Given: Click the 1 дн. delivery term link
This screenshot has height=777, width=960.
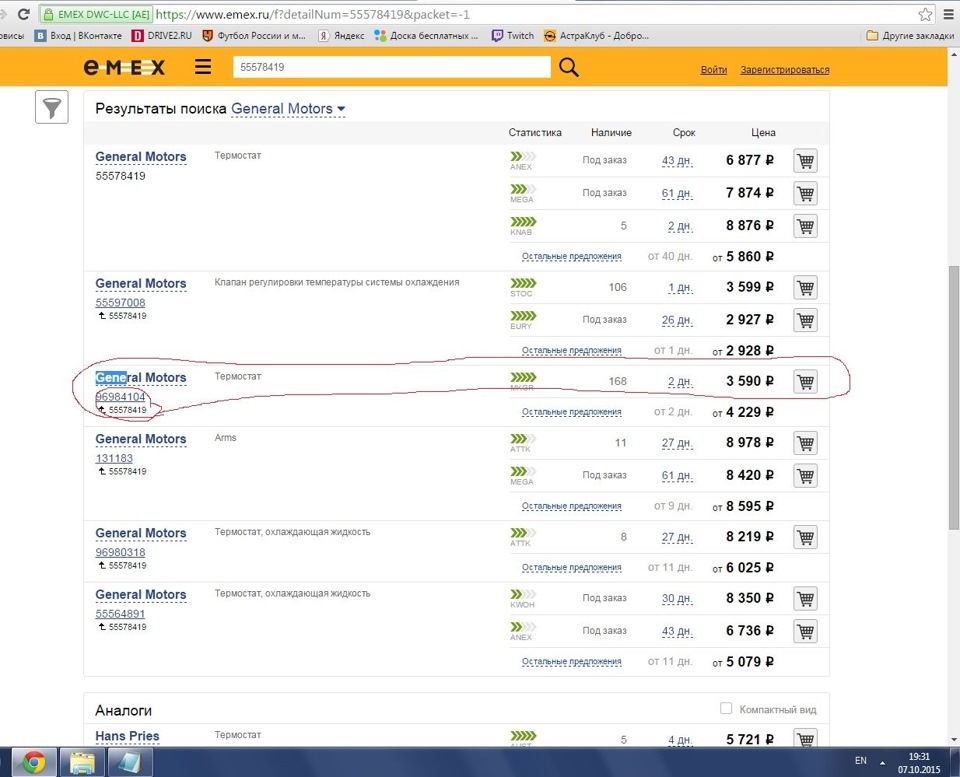Looking at the screenshot, I should point(680,288).
